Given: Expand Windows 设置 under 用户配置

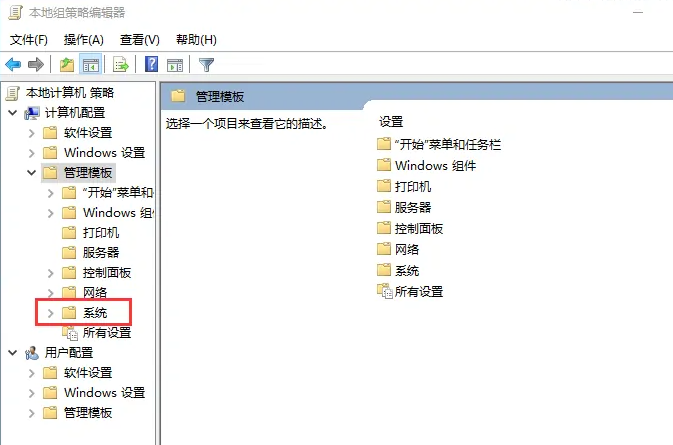Looking at the screenshot, I should click(x=31, y=393).
